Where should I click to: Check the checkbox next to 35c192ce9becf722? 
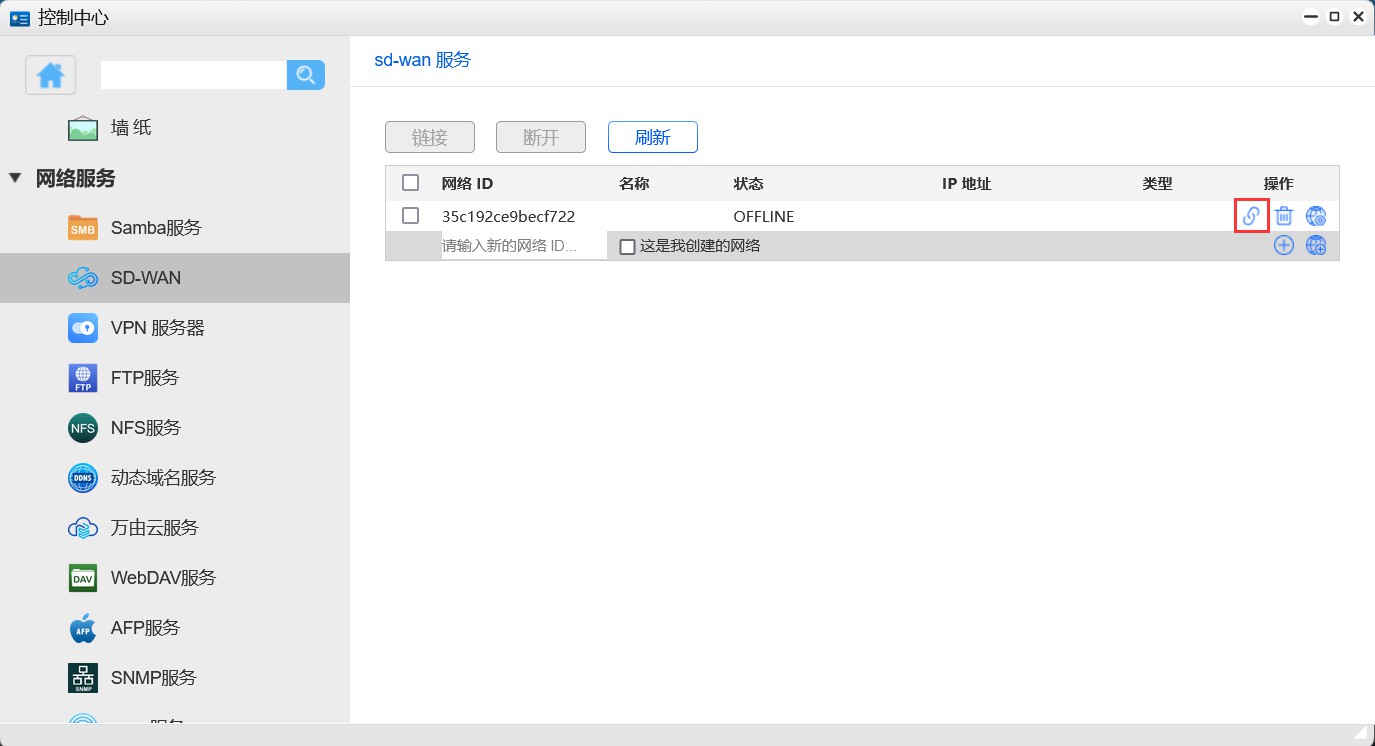410,215
